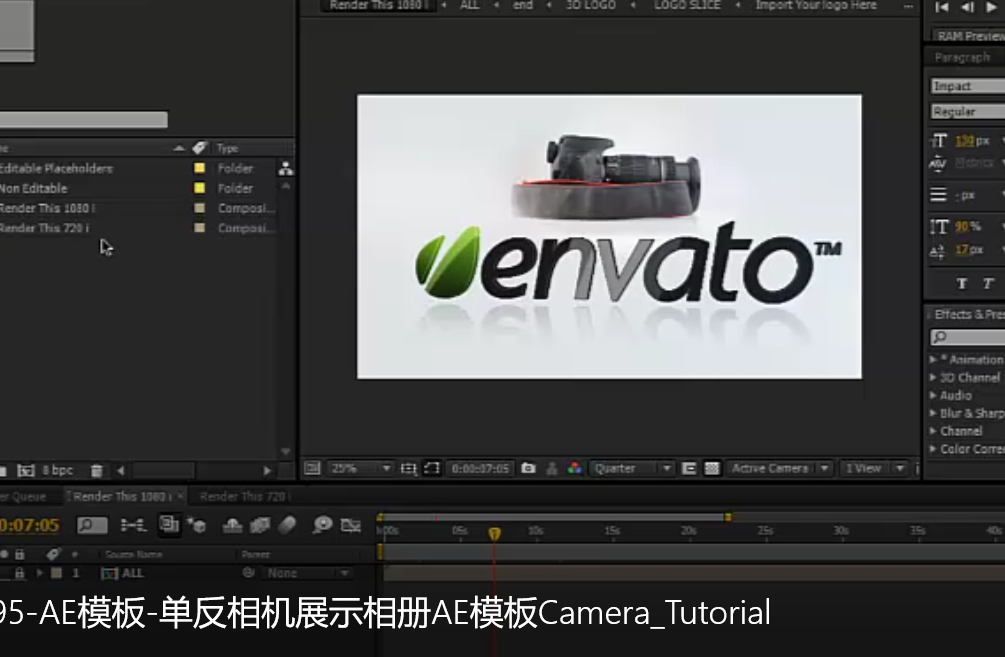This screenshot has width=1005, height=657.
Task: Click the show snapshot icon
Action: 551,469
